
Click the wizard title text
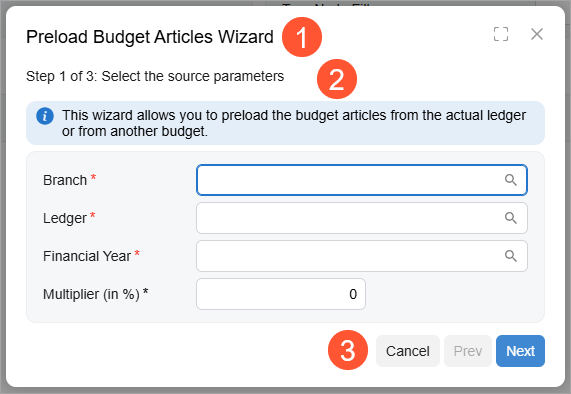(150, 37)
